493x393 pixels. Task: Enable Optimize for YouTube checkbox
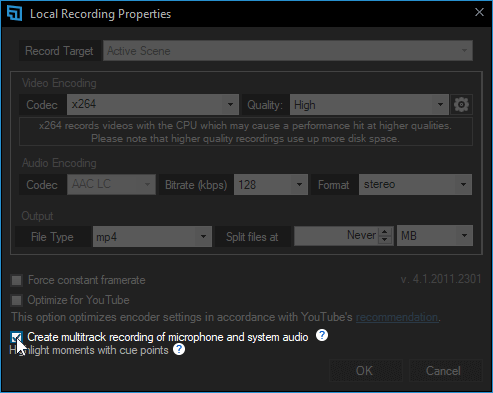click(x=17, y=300)
